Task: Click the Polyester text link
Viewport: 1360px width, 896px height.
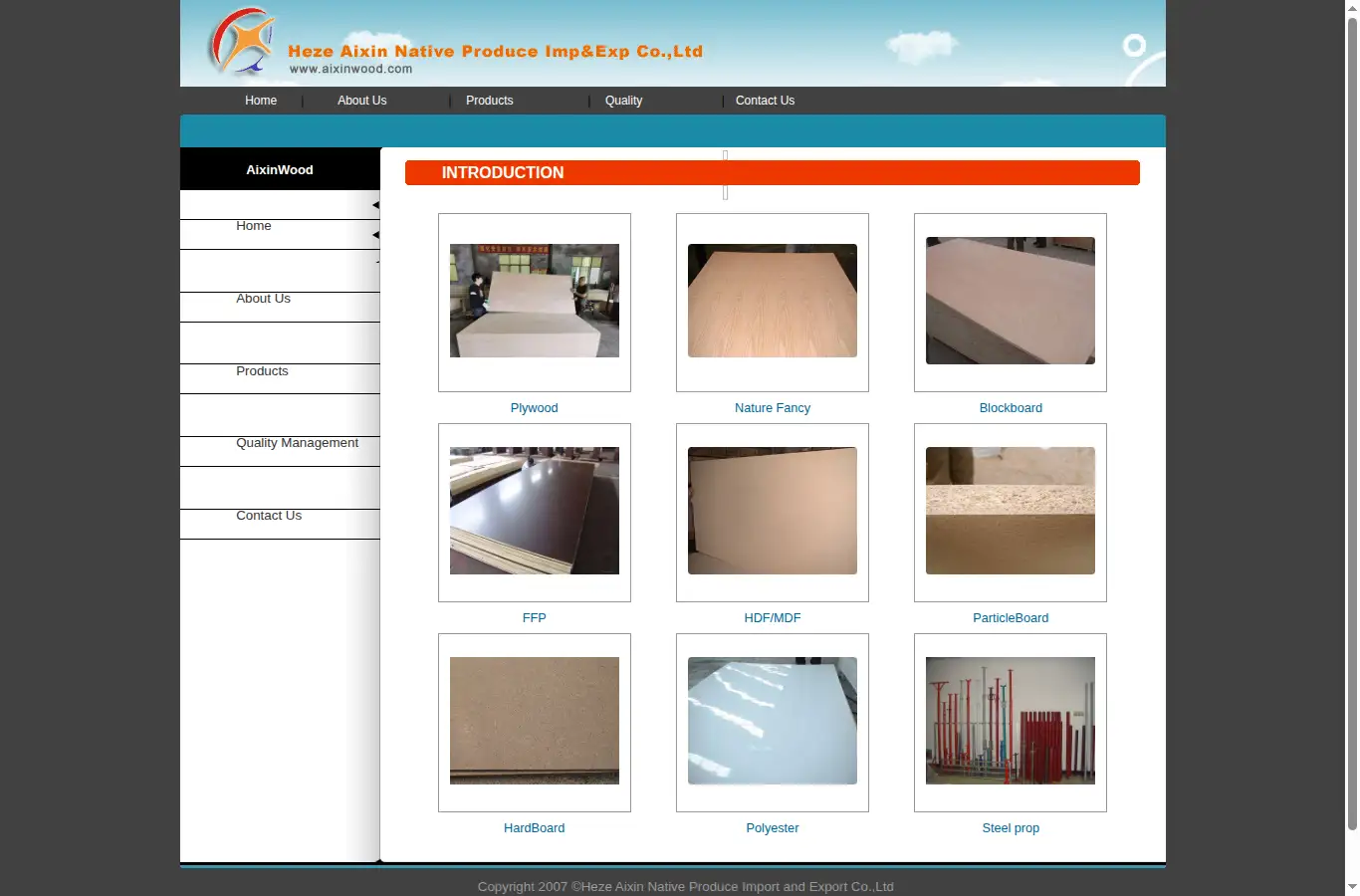Action: pyautogui.click(x=773, y=828)
